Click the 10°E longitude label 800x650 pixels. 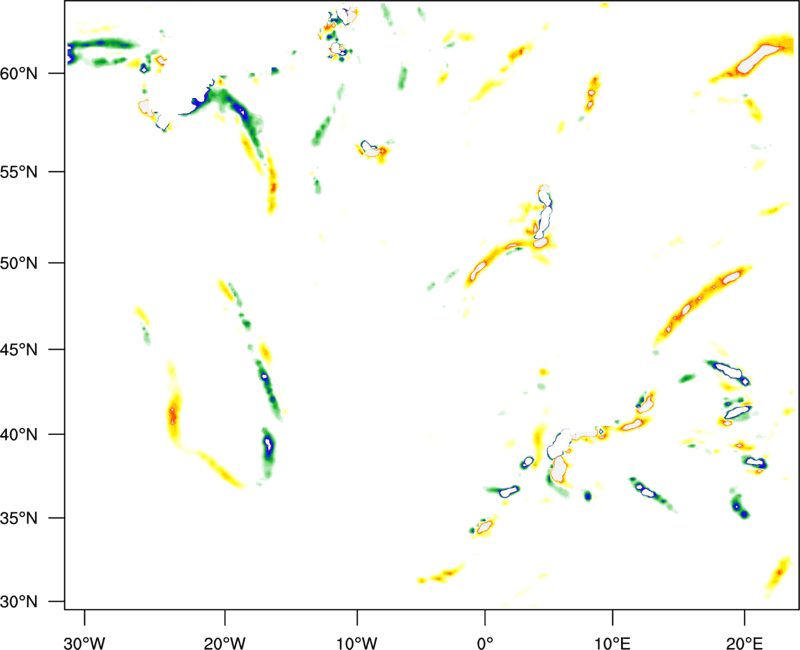coord(612,643)
